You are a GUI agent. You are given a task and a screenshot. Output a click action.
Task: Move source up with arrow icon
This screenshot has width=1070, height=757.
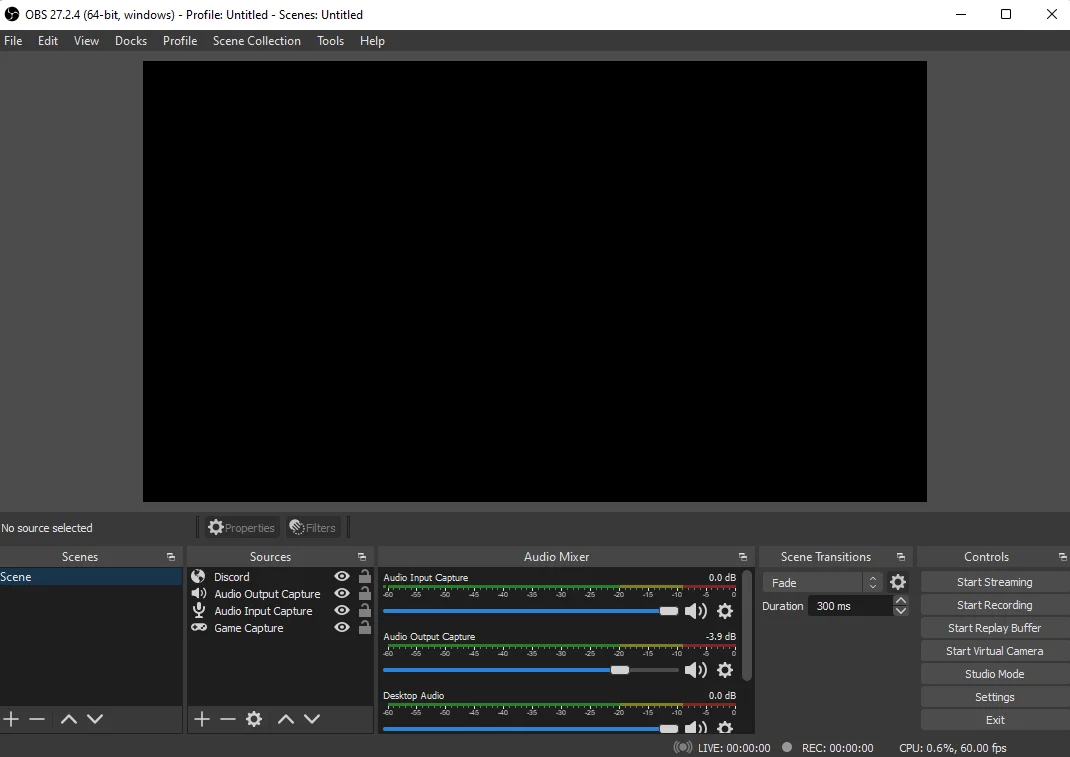(286, 719)
